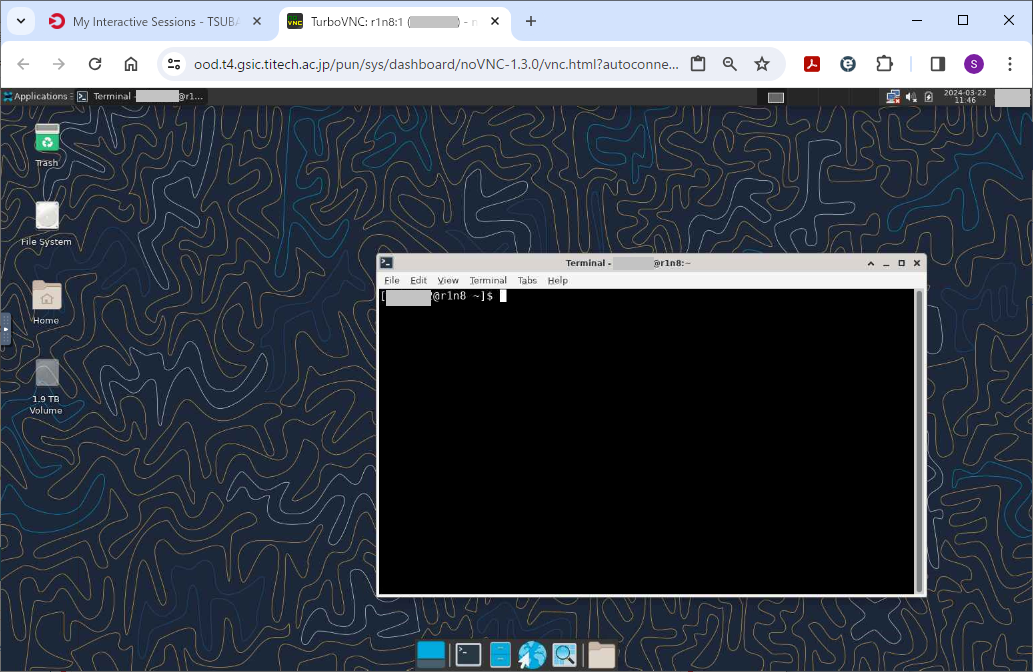This screenshot has width=1033, height=672.
Task: Click Terminal window button in top panel
Action: pos(142,97)
